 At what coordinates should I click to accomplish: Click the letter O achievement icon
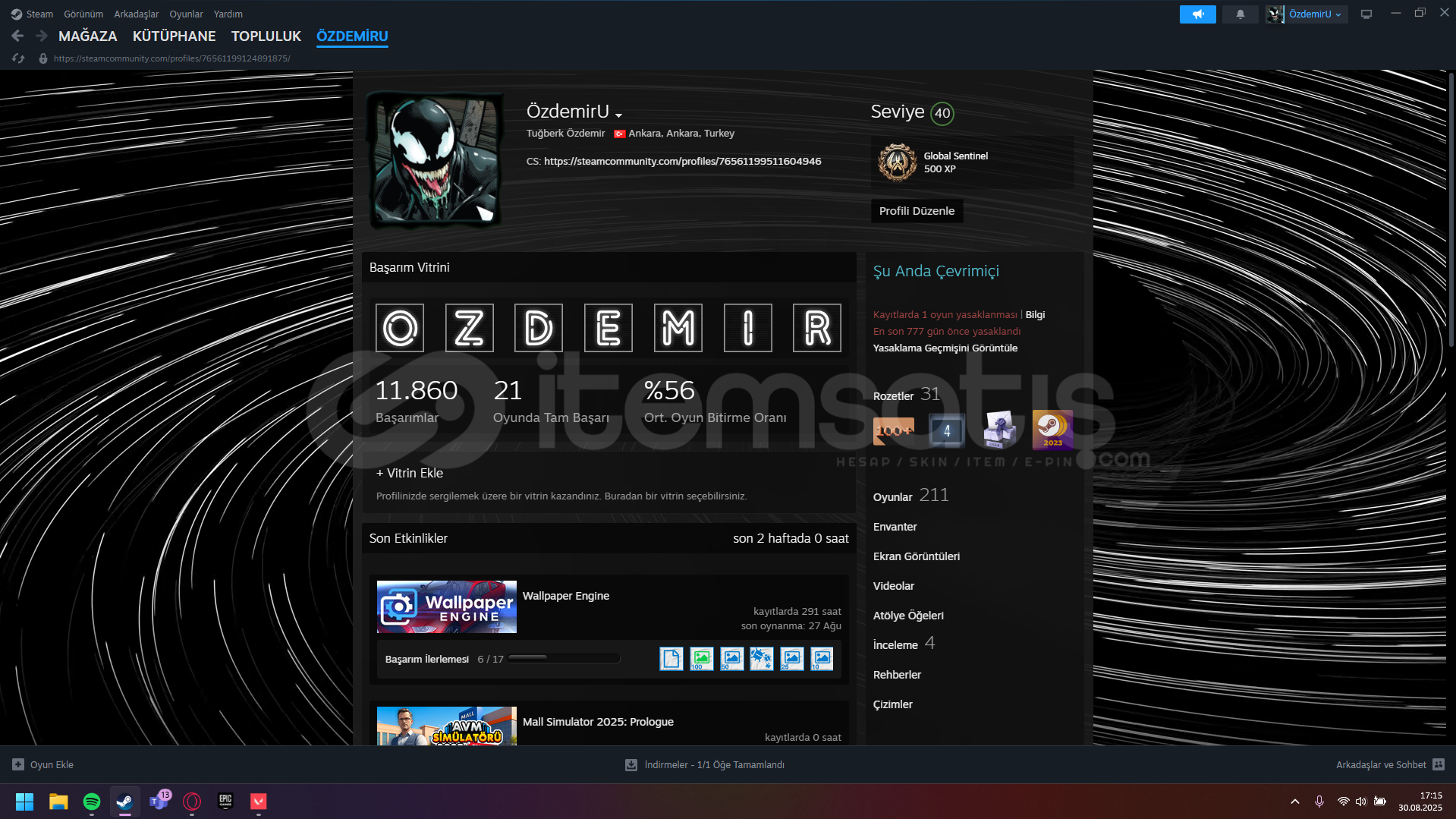400,328
